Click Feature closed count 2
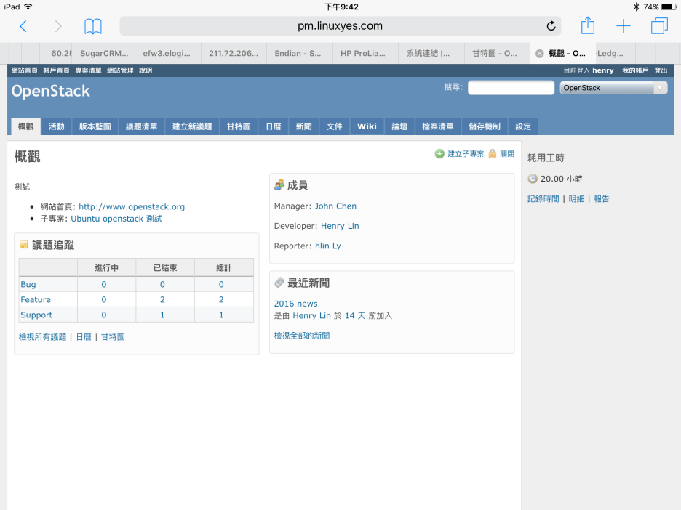 click(162, 299)
